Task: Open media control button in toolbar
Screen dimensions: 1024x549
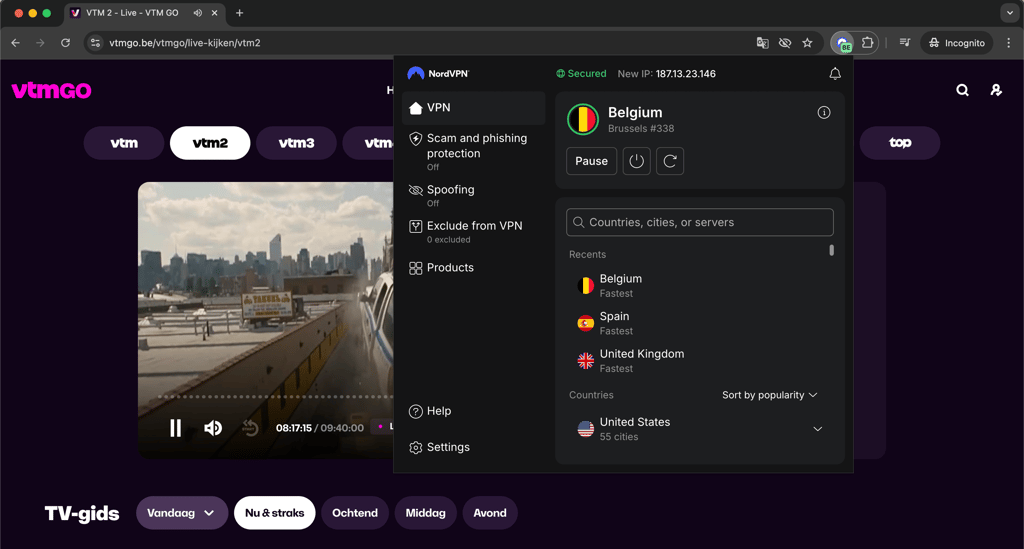Action: coord(904,43)
